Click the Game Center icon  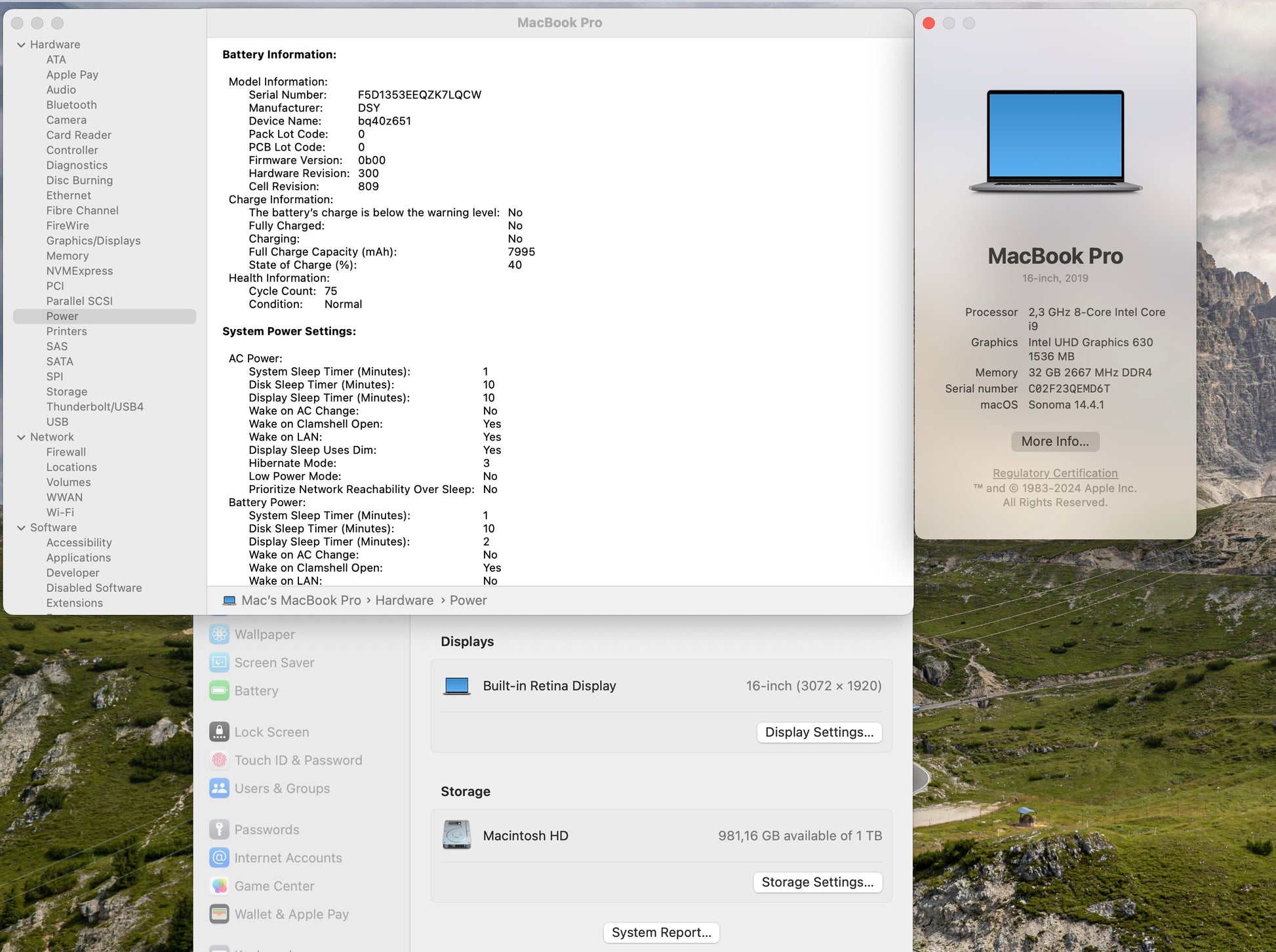(219, 886)
